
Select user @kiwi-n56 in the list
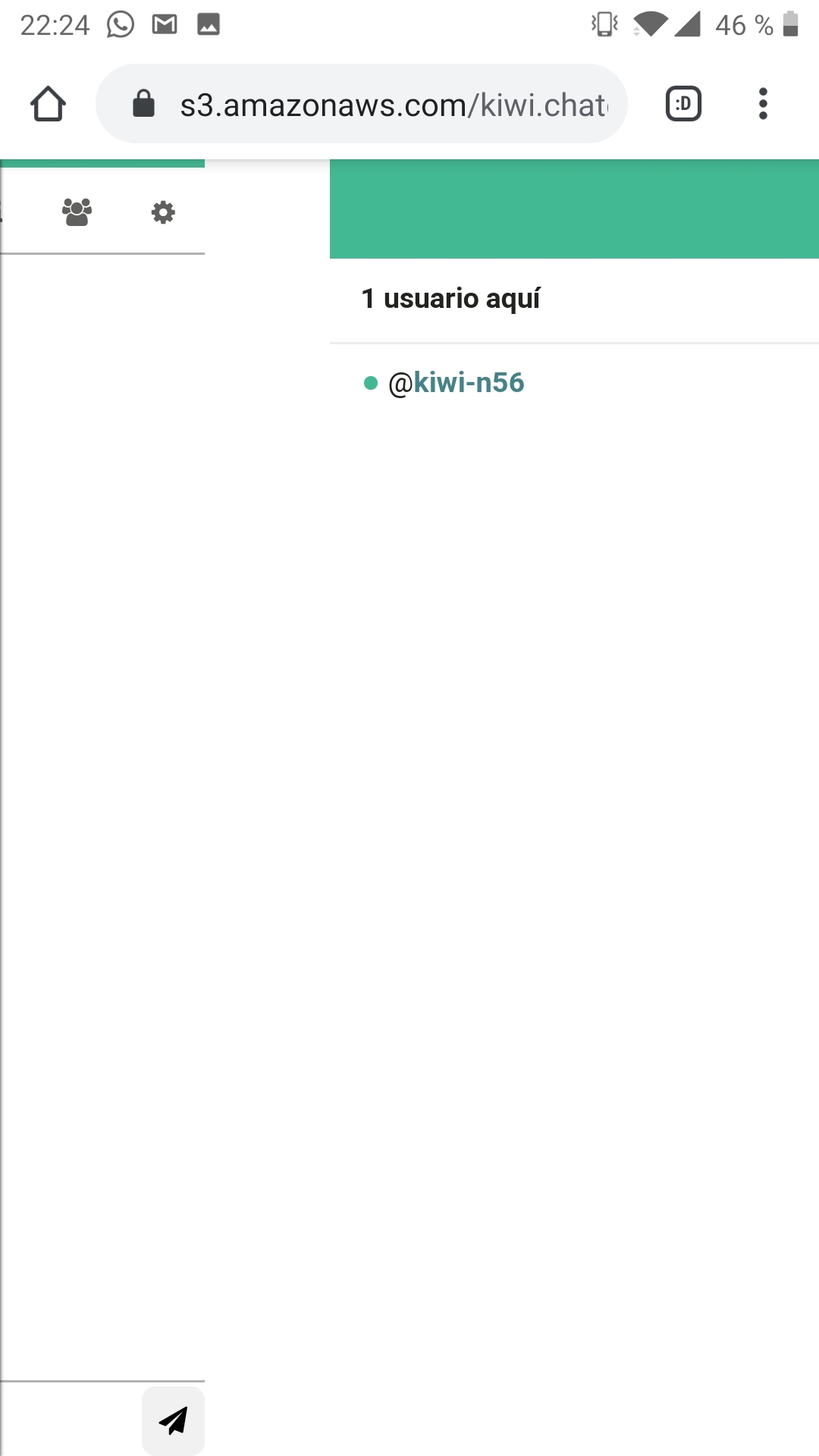(456, 383)
